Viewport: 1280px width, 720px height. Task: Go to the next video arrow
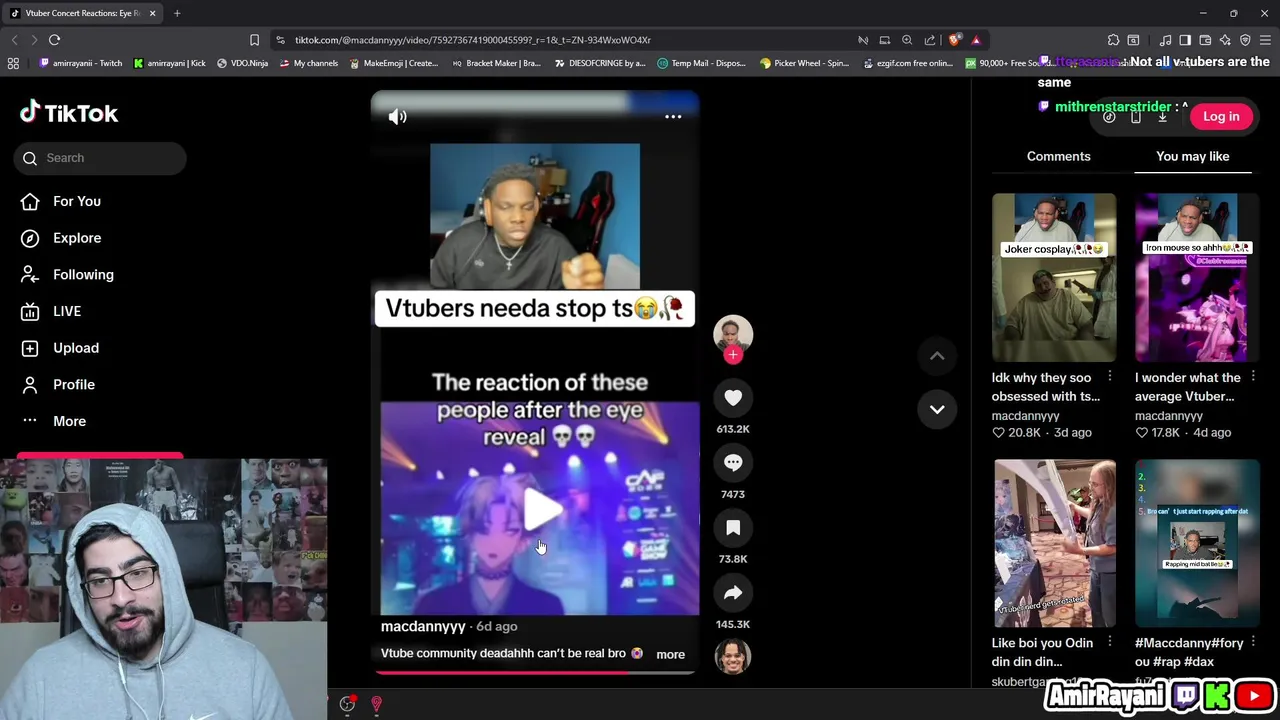coord(937,409)
